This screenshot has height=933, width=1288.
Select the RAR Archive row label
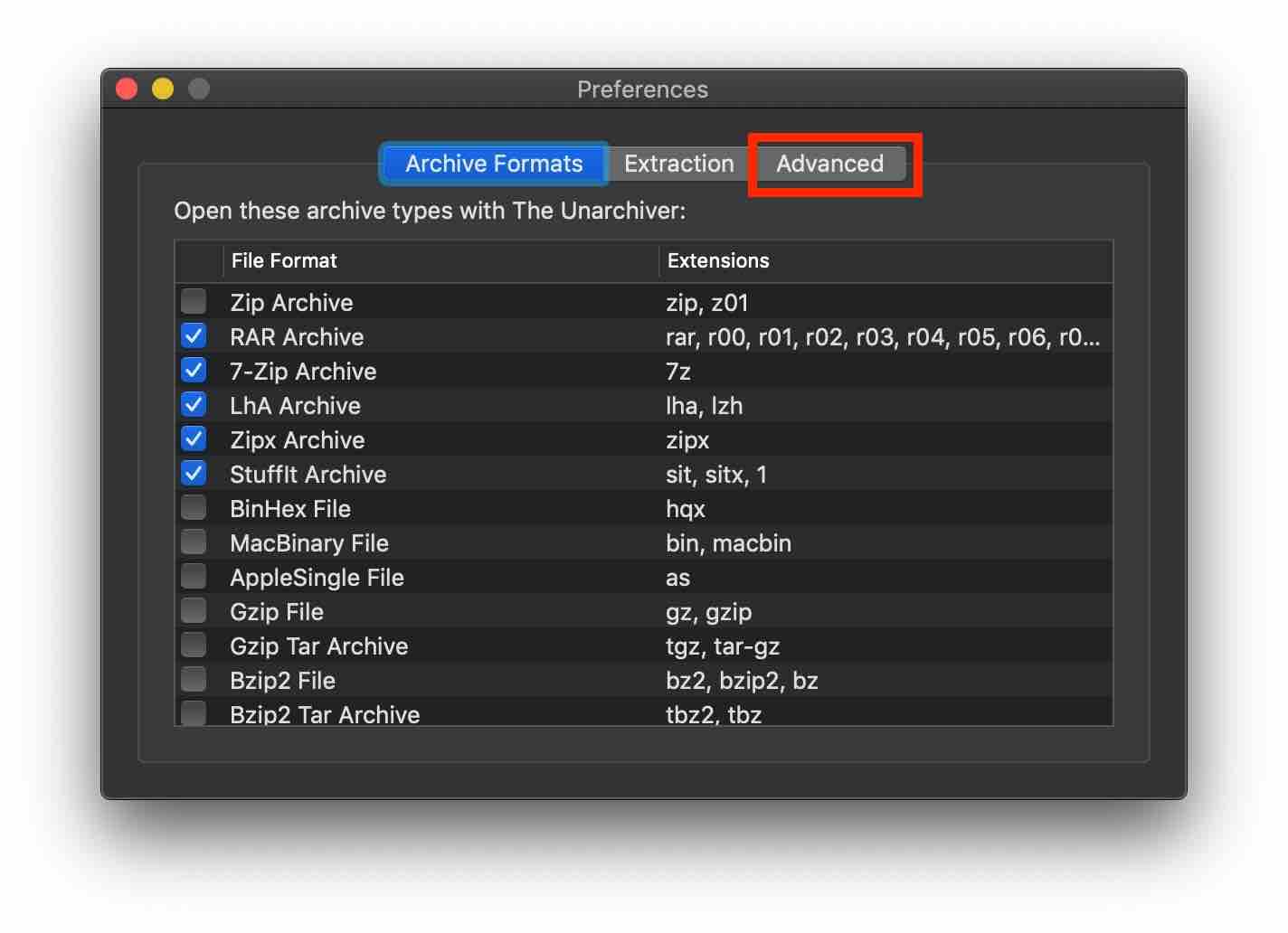click(297, 337)
